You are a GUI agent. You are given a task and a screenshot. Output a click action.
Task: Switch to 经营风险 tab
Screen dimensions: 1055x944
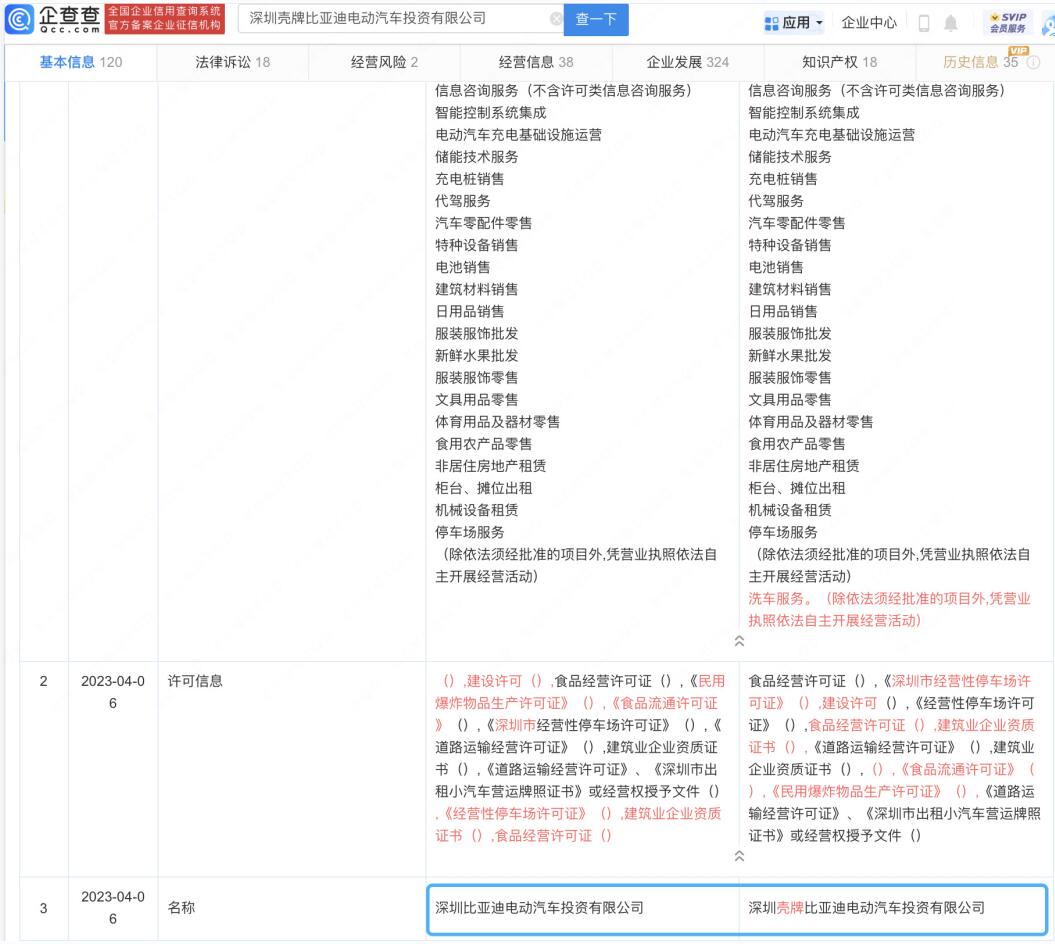tap(384, 62)
